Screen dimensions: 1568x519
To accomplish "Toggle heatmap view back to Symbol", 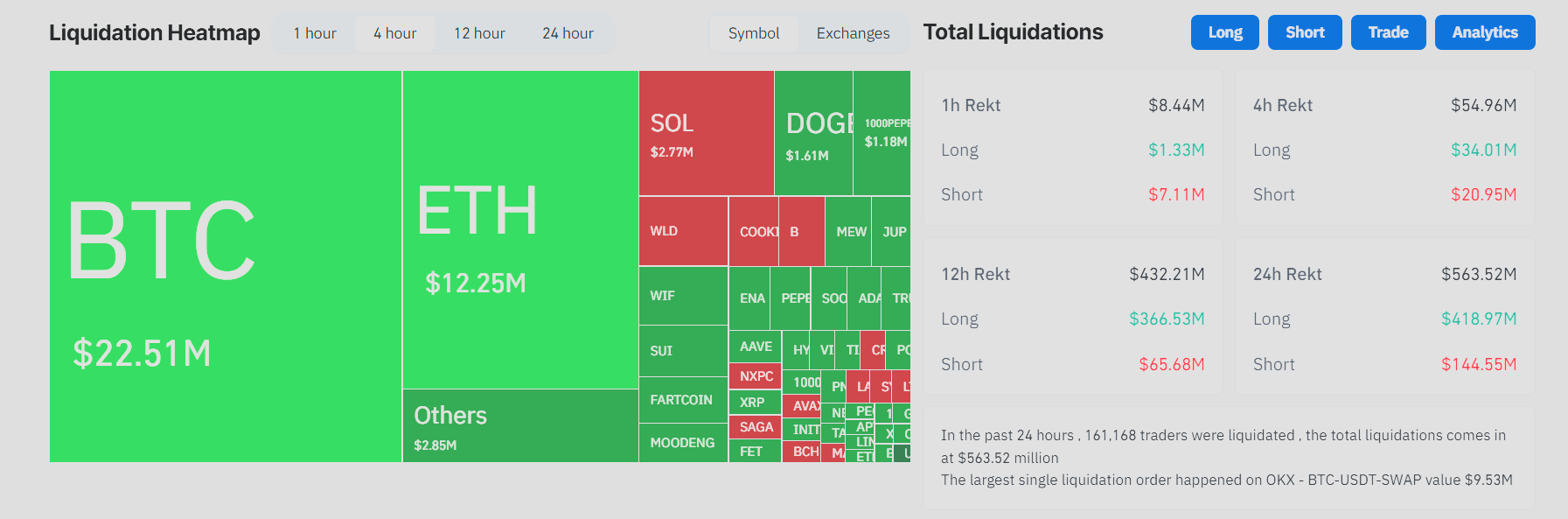I will (753, 32).
